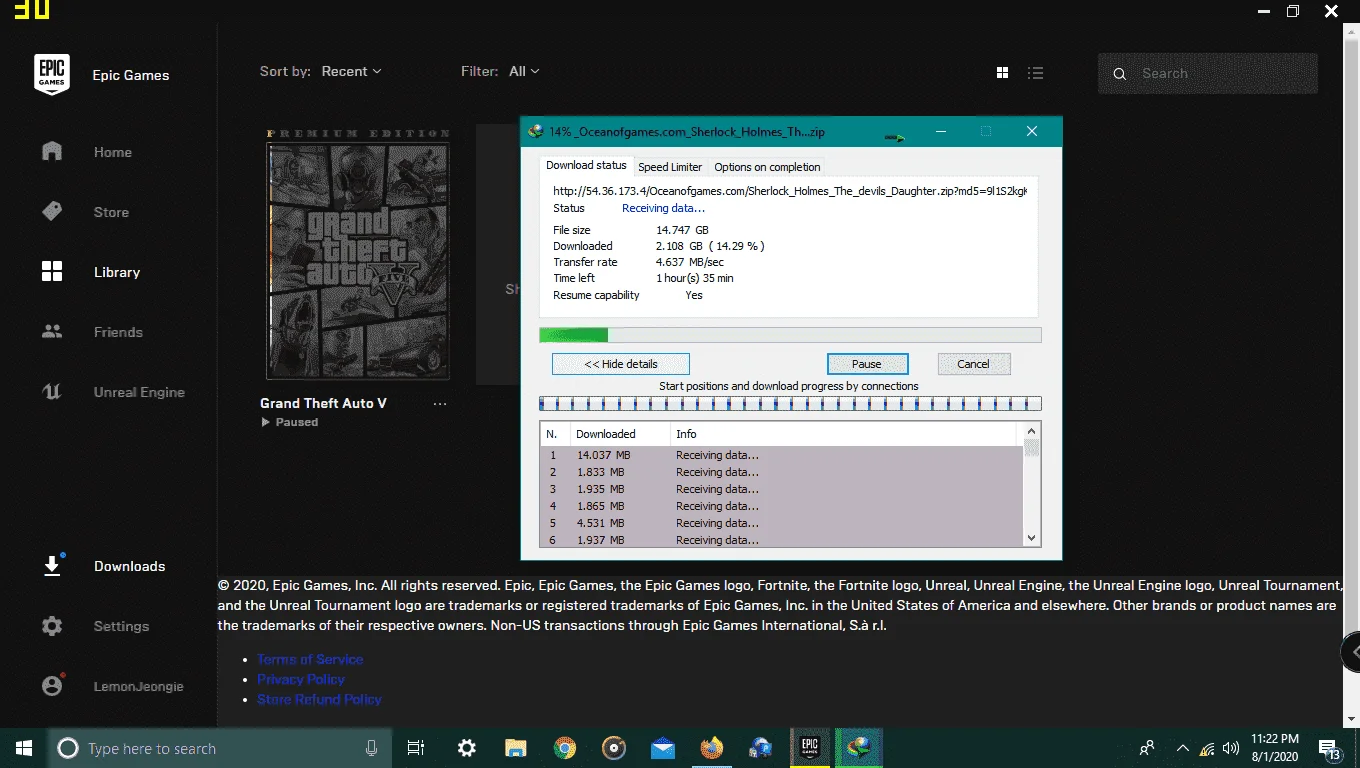The image size is (1360, 768).
Task: Click the Library grid icon in sidebar
Action: click(52, 272)
